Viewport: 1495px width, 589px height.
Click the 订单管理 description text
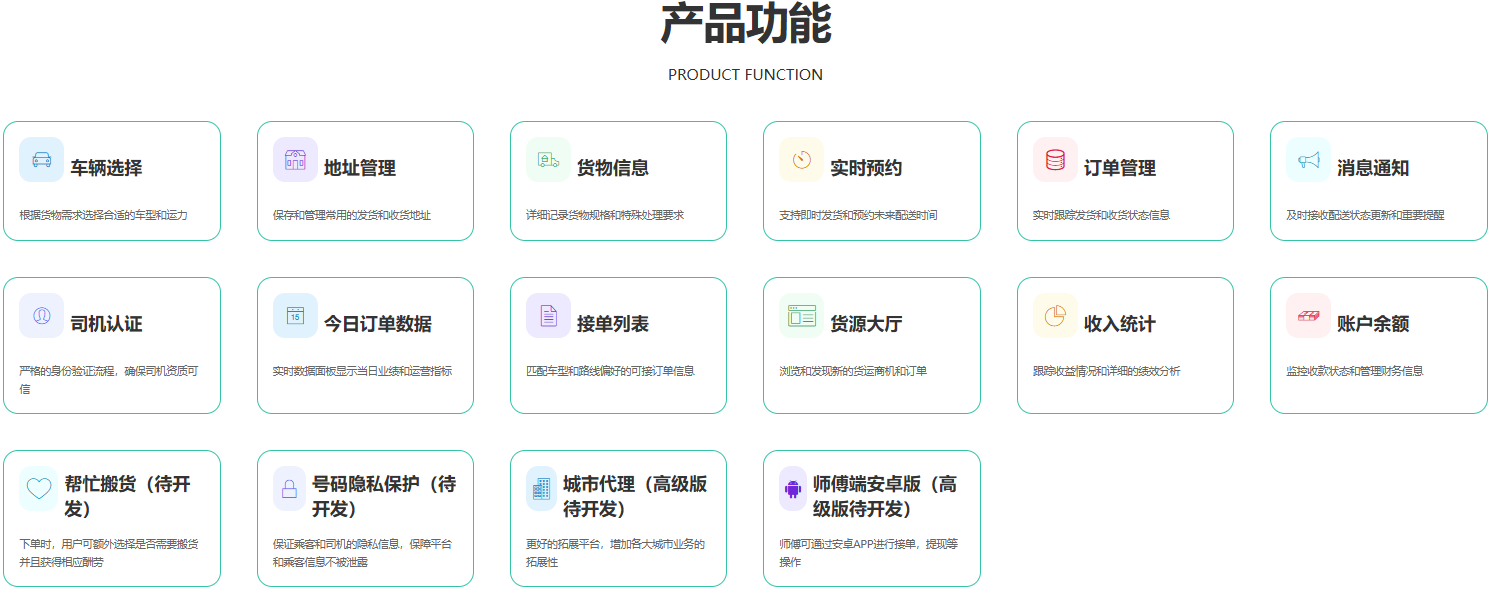pyautogui.click(x=1101, y=215)
